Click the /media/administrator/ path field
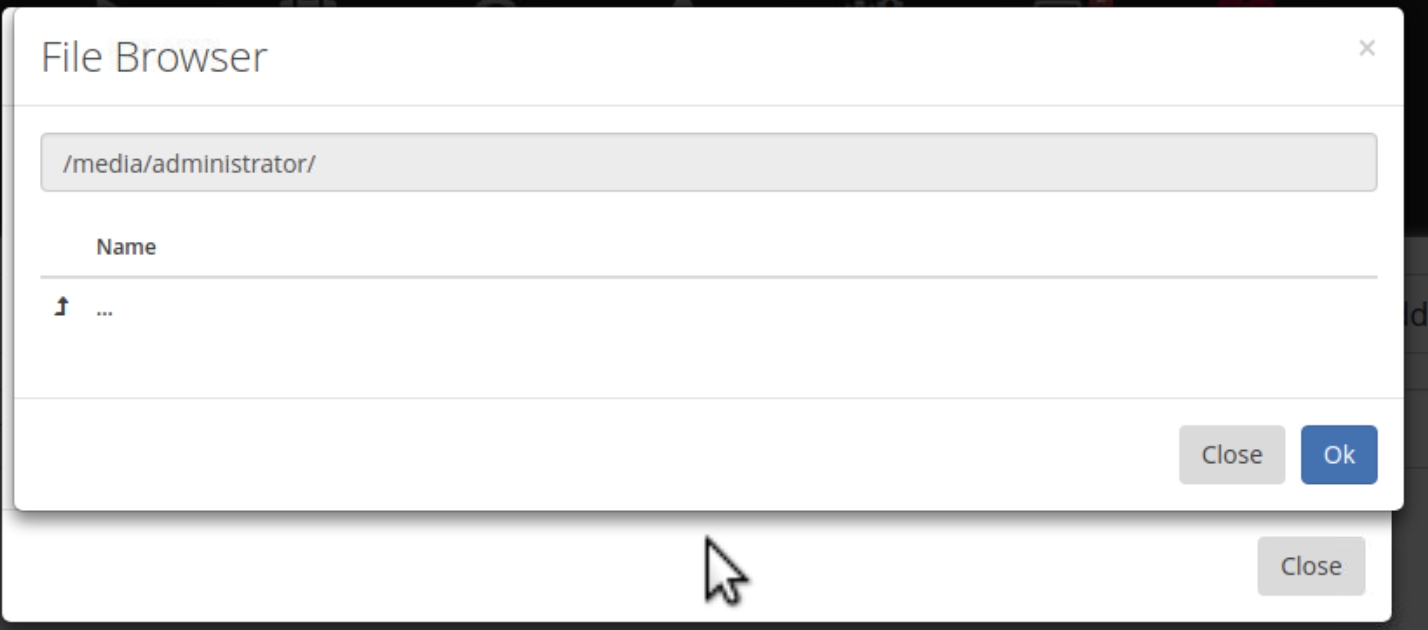 pyautogui.click(x=708, y=162)
